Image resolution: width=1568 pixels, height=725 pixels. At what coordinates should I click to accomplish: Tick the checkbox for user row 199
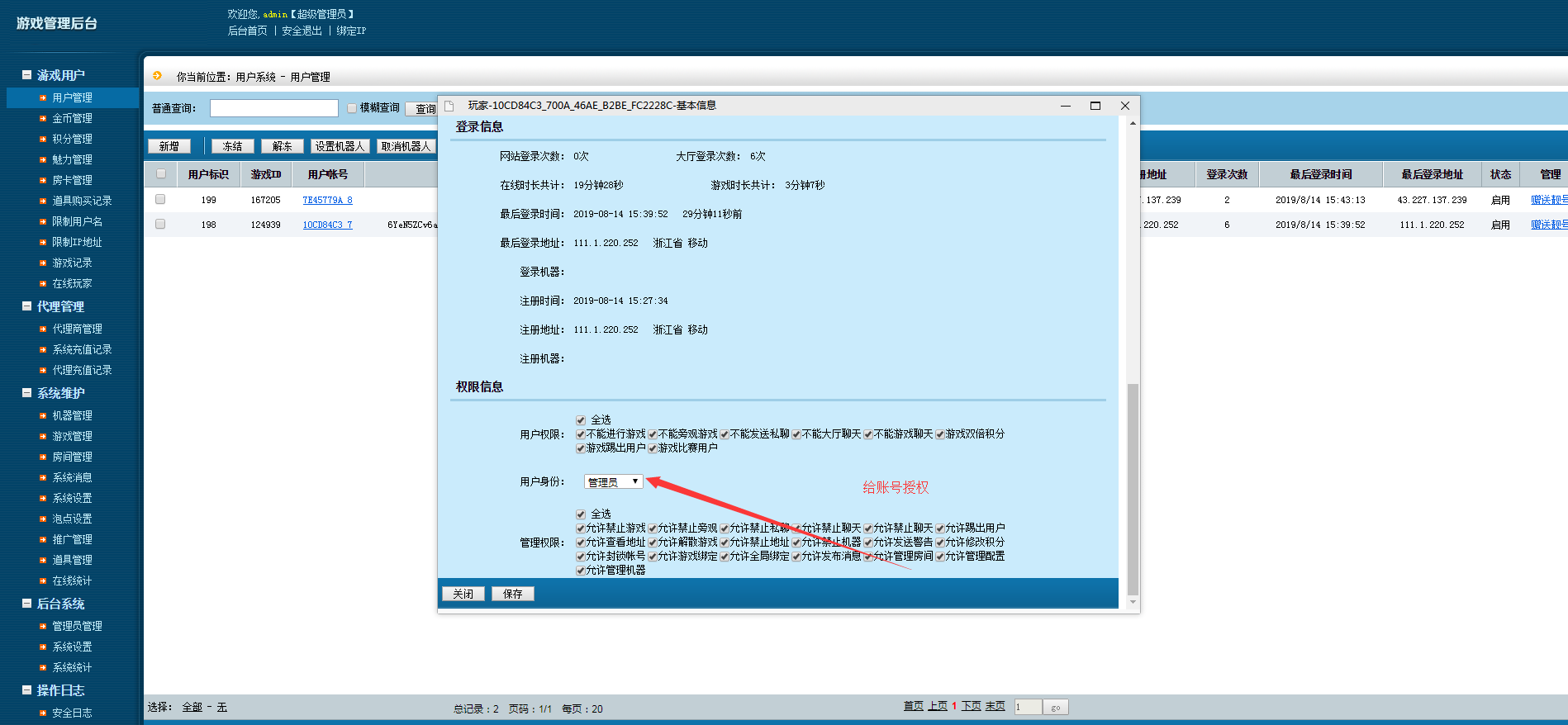coord(160,199)
